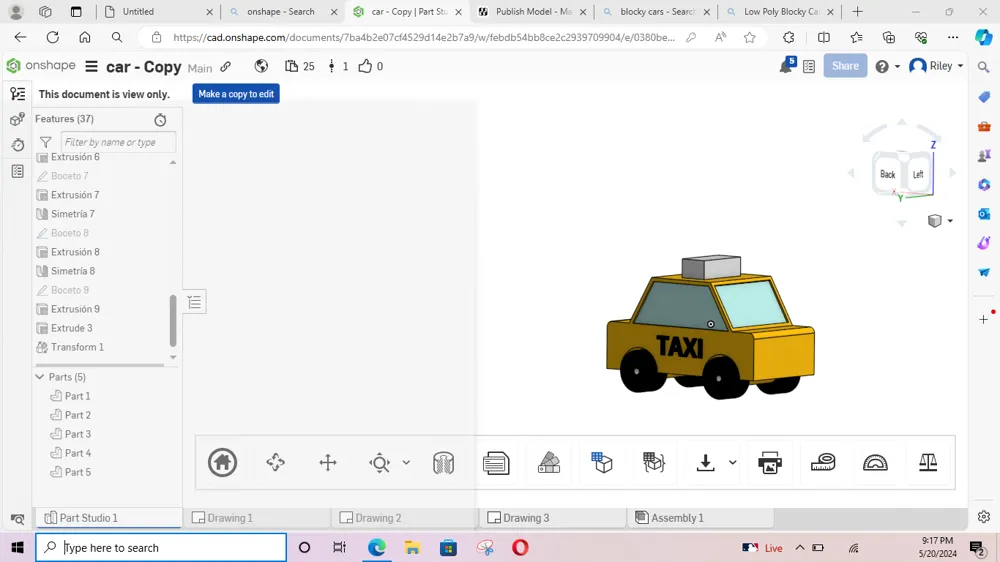The image size is (1000, 562).
Task: Expand the download options arrow
Action: point(732,463)
